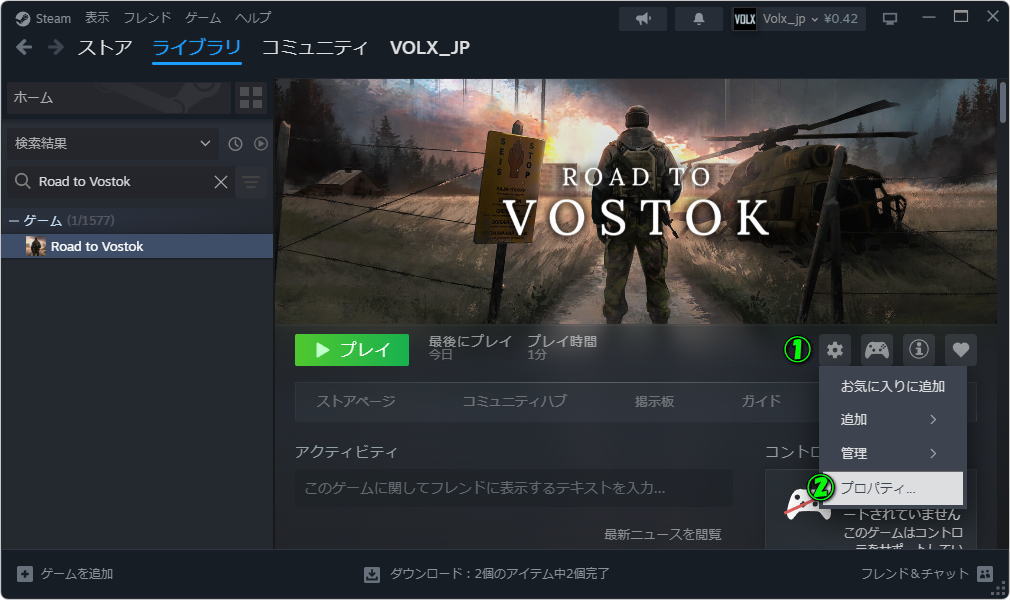Open the 検索結果 collection dropdown
The height and width of the screenshot is (600, 1010).
pyautogui.click(x=112, y=144)
